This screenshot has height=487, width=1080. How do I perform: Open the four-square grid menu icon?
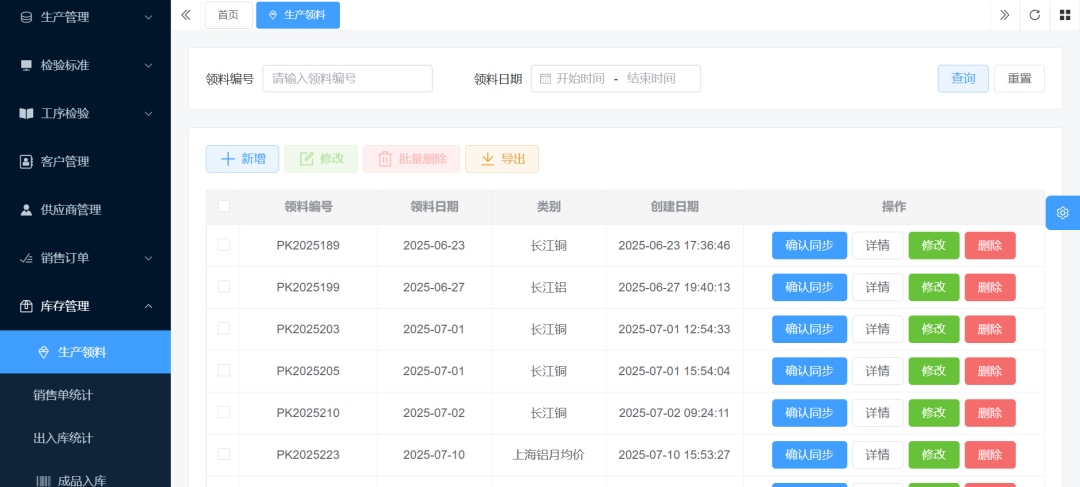pos(1064,15)
